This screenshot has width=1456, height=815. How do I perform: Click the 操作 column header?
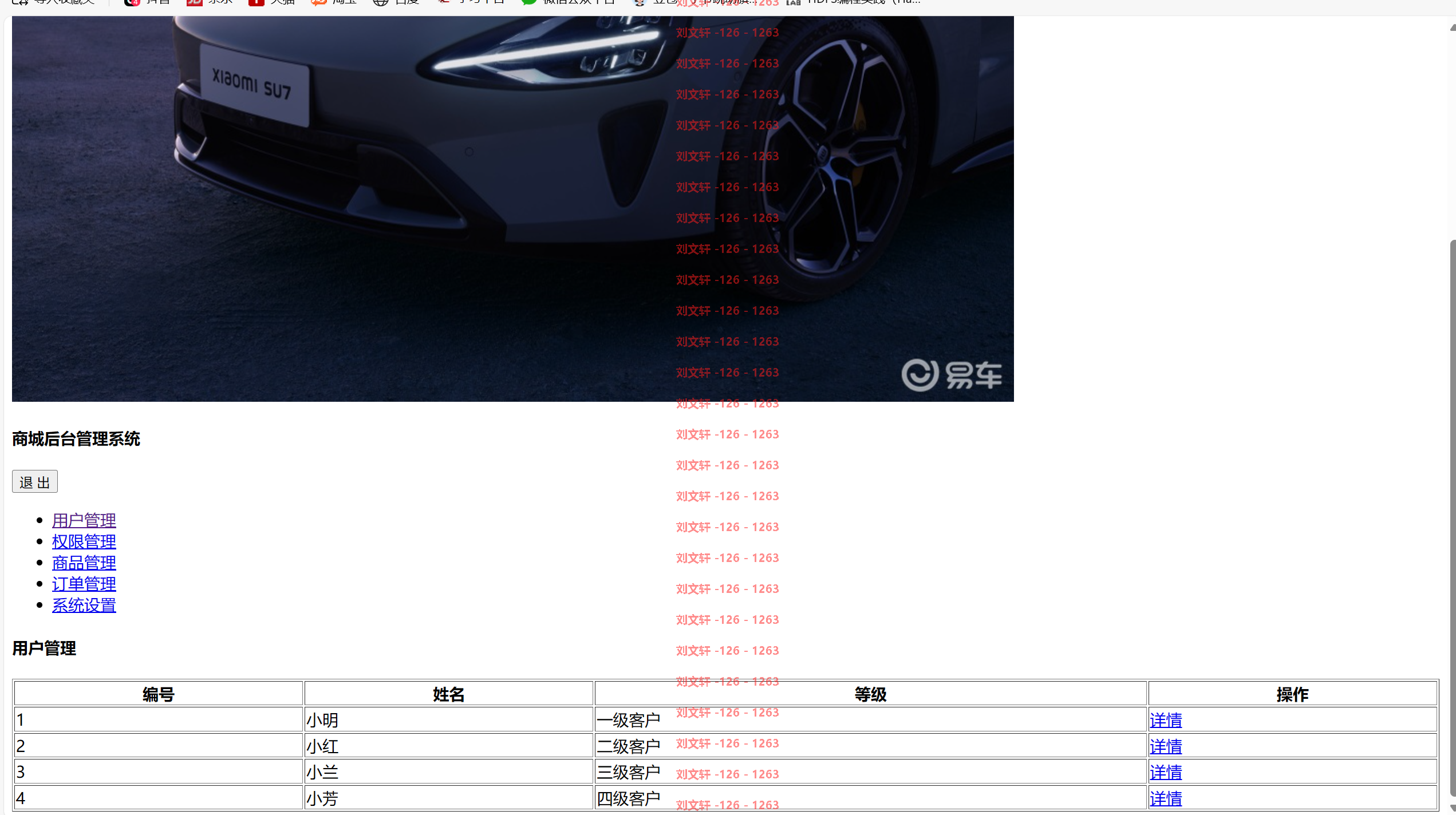(x=1293, y=694)
